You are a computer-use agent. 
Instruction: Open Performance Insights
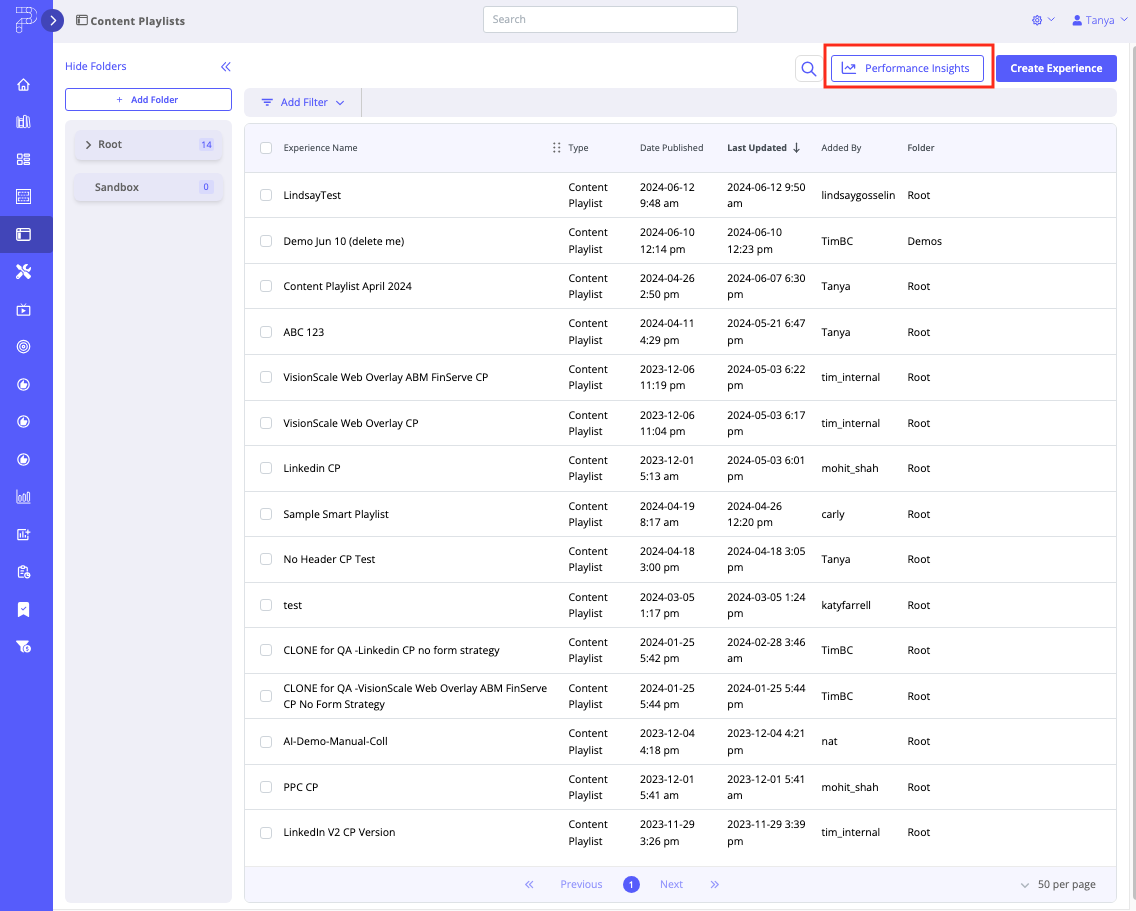[x=907, y=69]
